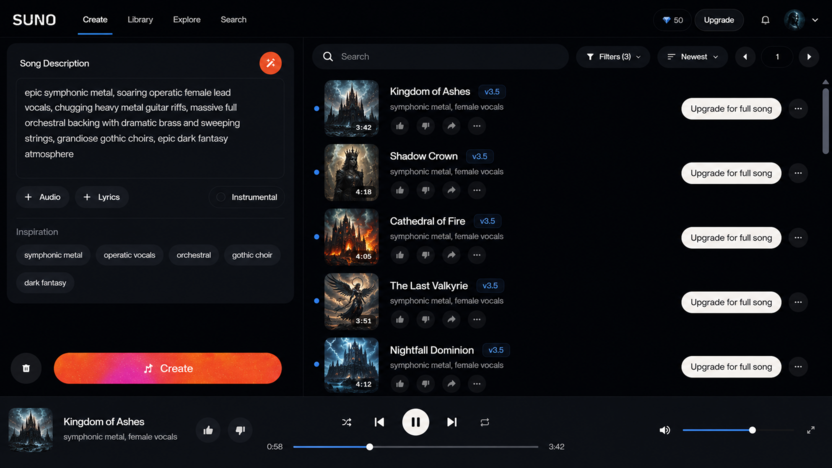Screen dimensions: 832x468
Task: Toggle repeat playback
Action: coord(485,422)
